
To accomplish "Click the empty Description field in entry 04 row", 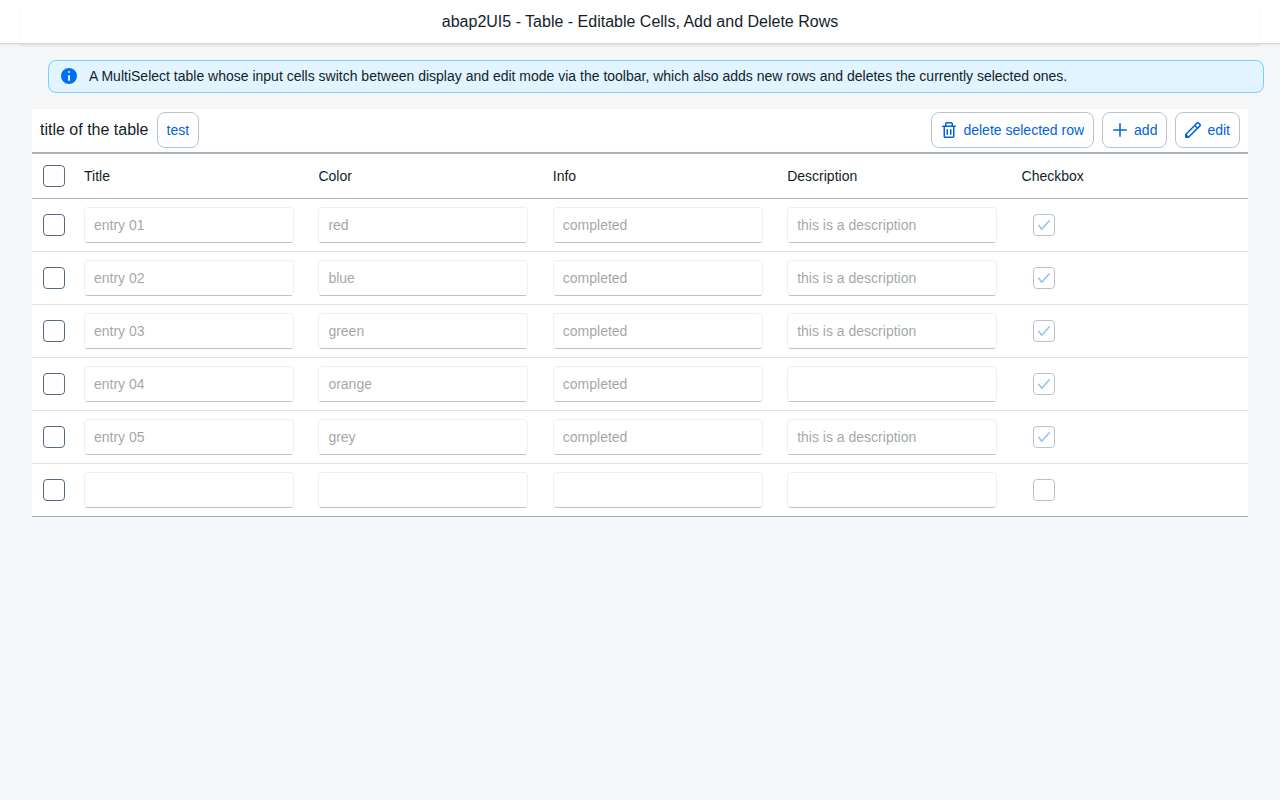I will tap(892, 384).
